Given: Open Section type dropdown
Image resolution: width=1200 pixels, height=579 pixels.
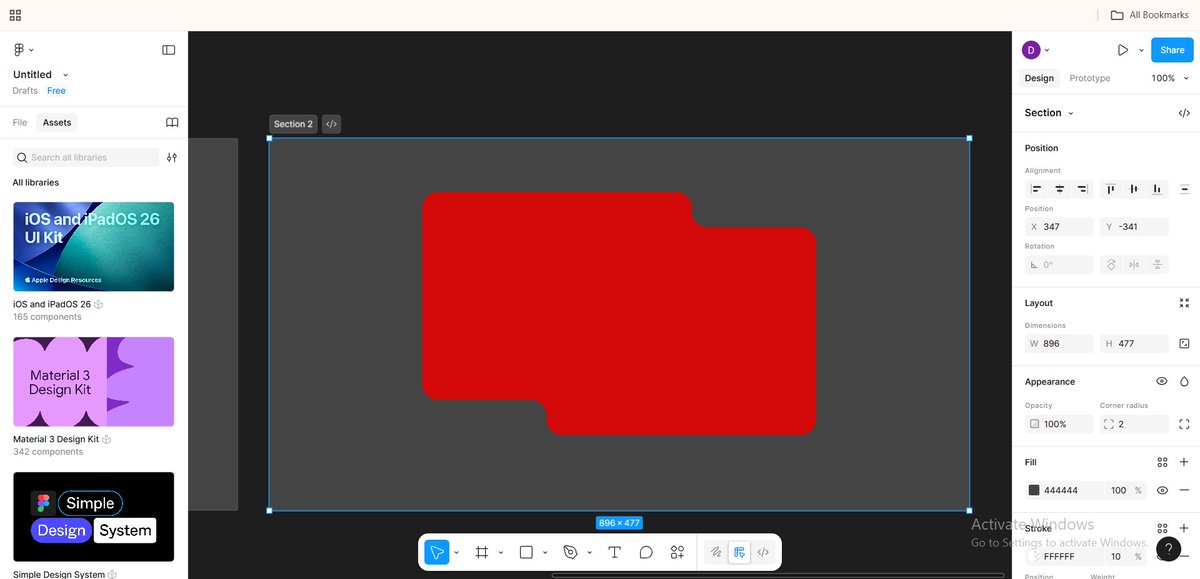Looking at the screenshot, I should pyautogui.click(x=1071, y=113).
